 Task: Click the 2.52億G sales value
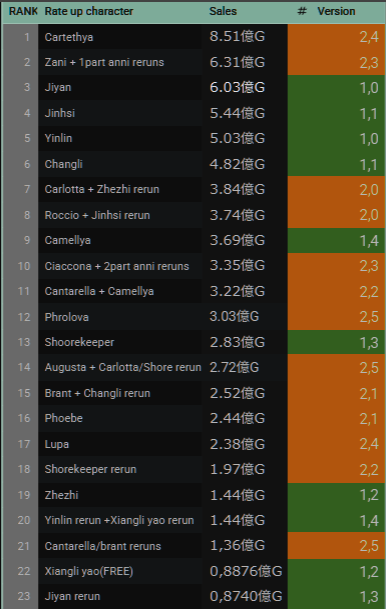[x=237, y=393]
